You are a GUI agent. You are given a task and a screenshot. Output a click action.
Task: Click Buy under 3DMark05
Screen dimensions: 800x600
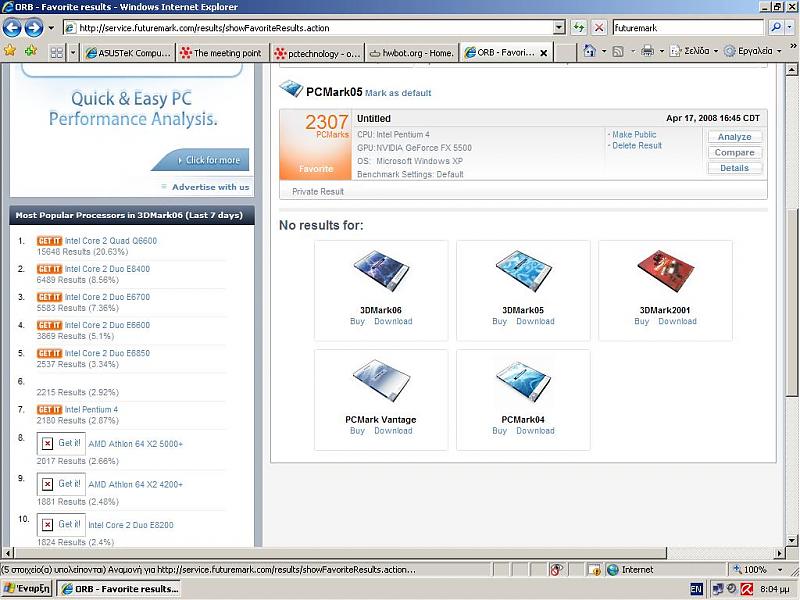click(x=499, y=321)
